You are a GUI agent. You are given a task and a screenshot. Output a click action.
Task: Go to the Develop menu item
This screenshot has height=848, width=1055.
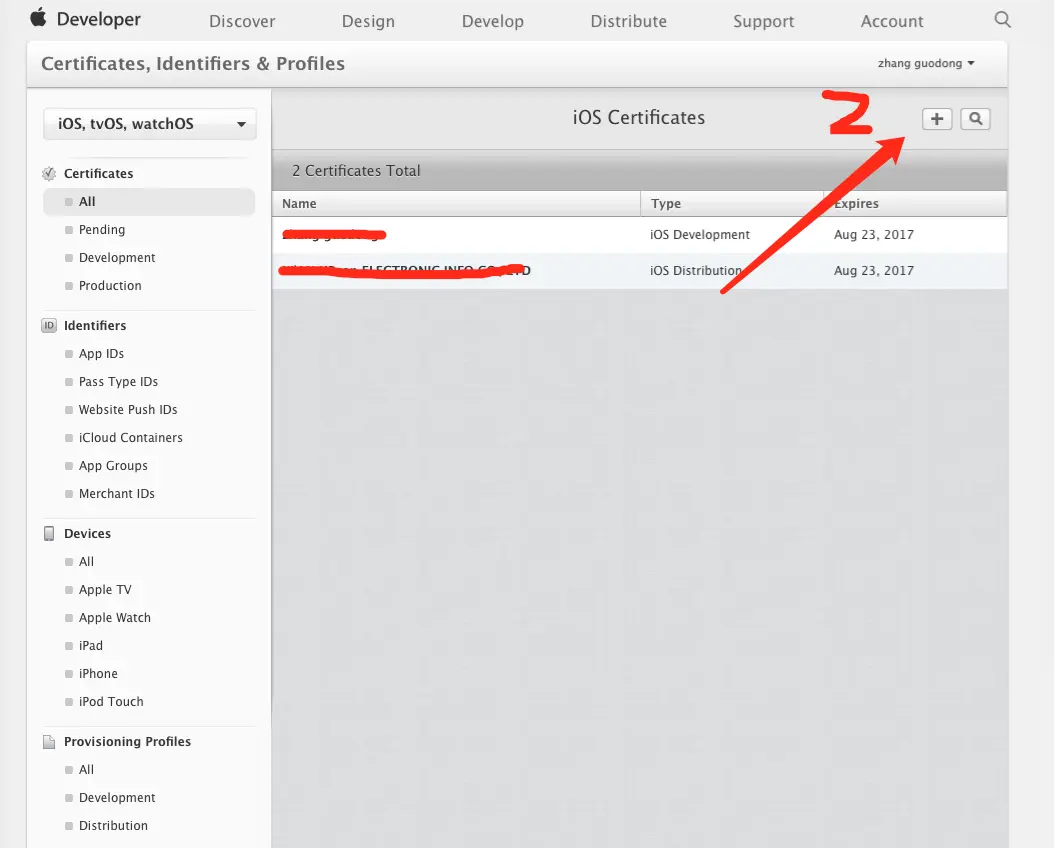click(493, 21)
